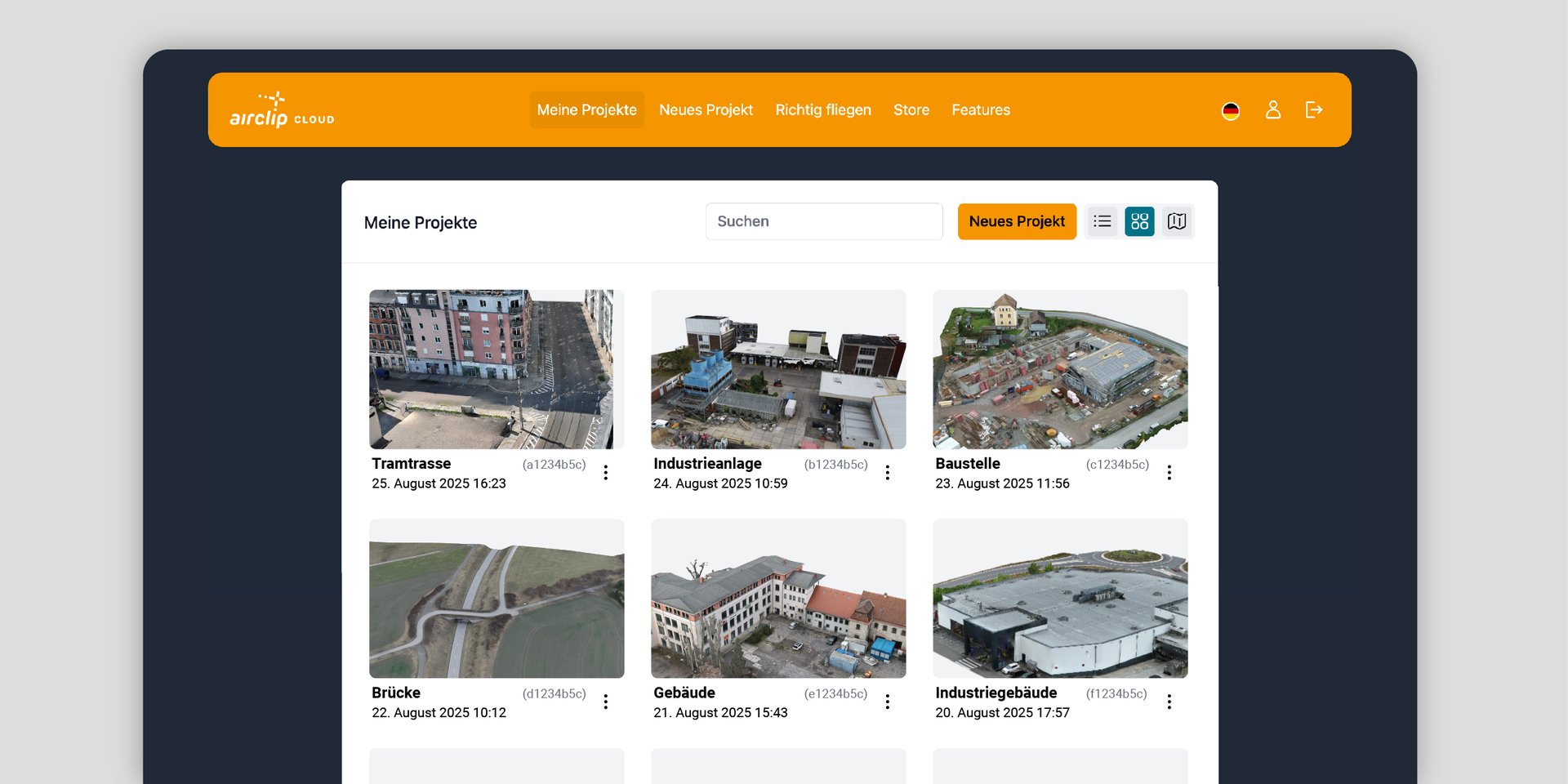Screen dimensions: 1568x784
Task: Select the Brücke project title
Action: [396, 693]
